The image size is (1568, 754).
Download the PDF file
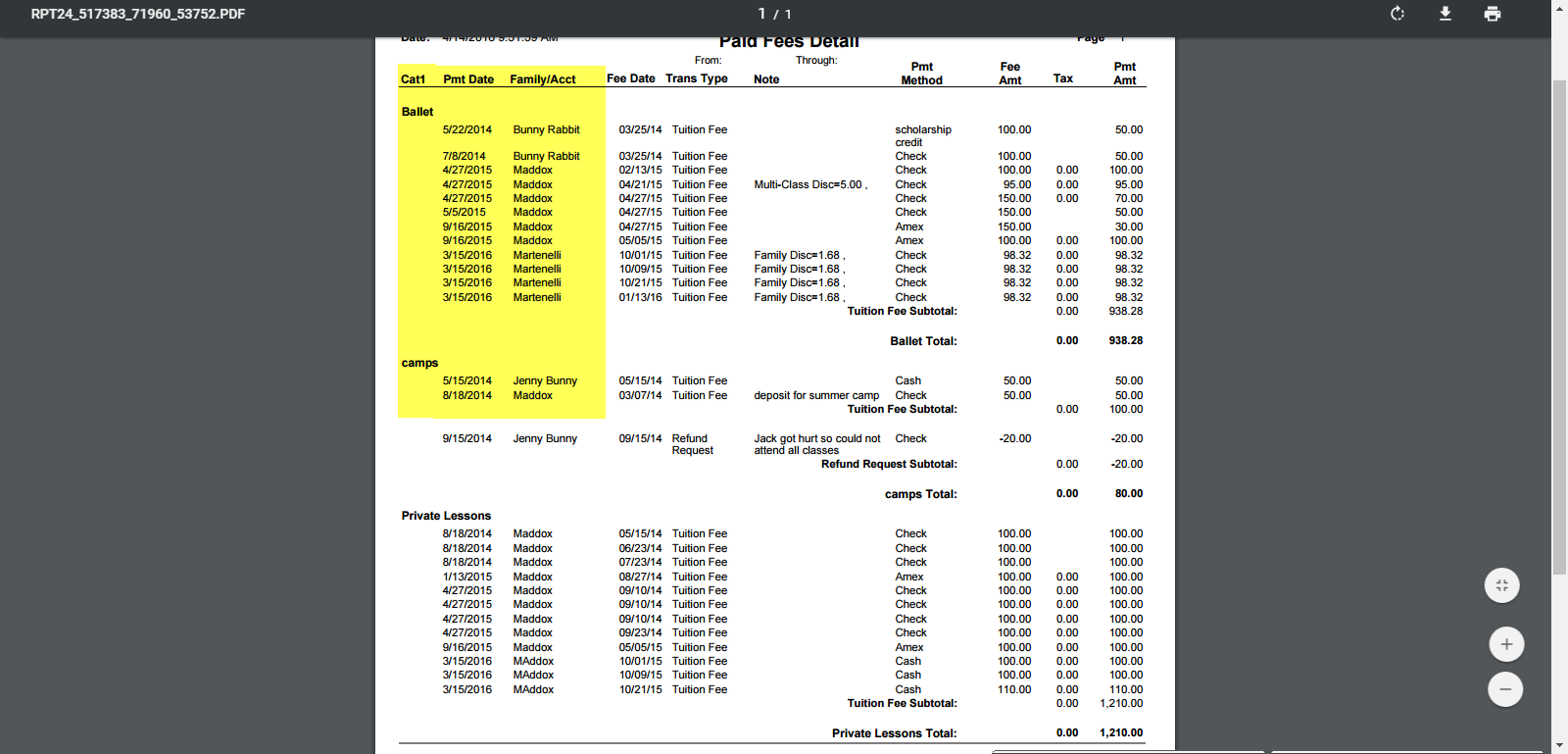pyautogui.click(x=1445, y=14)
